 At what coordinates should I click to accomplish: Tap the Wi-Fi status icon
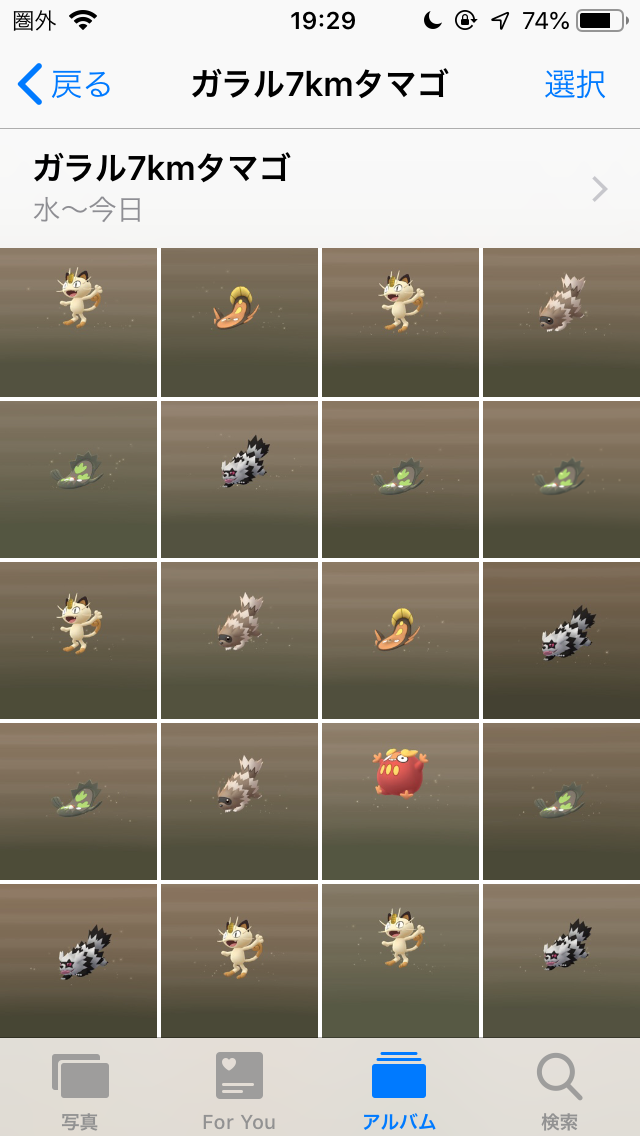point(84,21)
